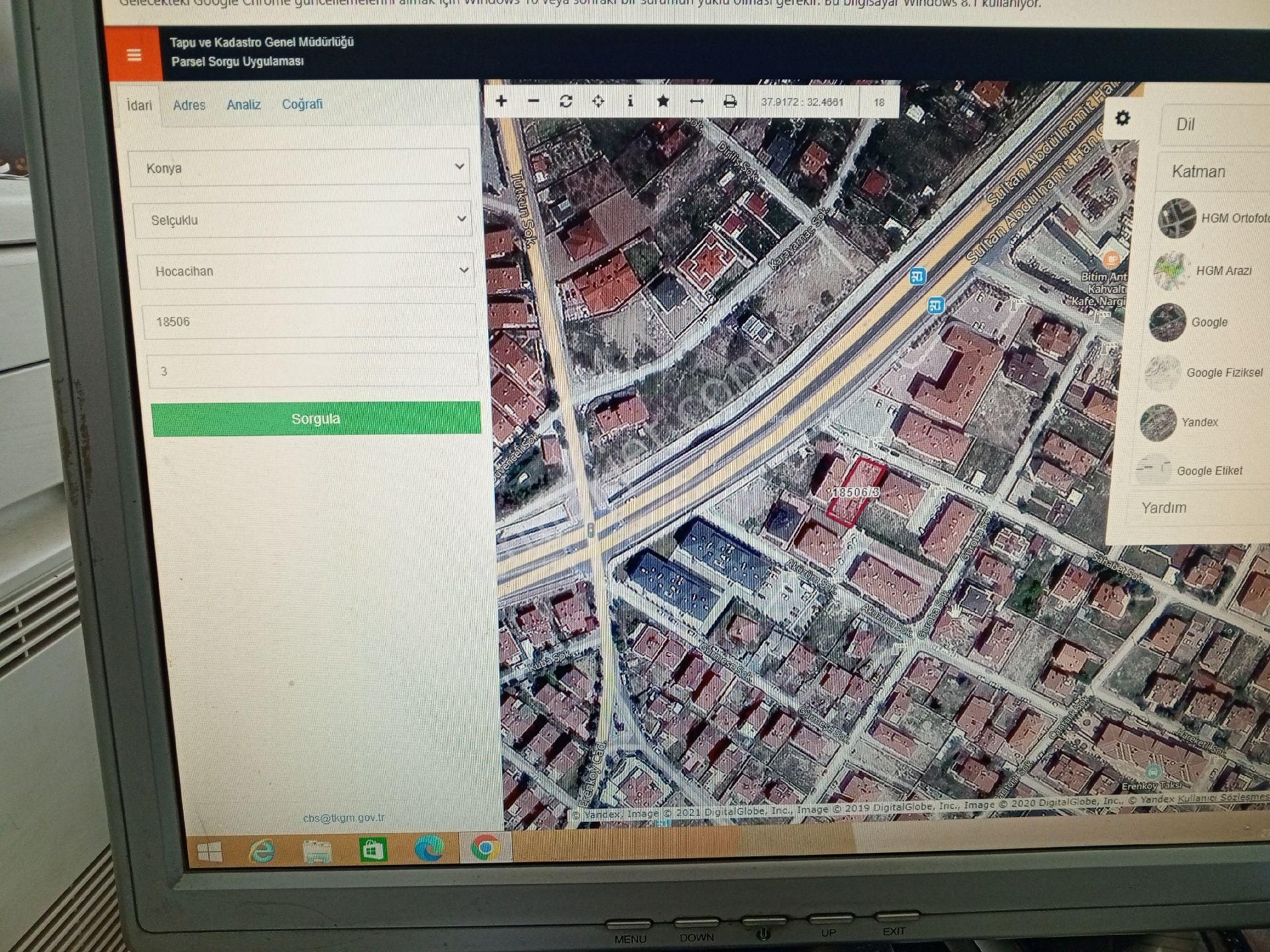Refresh the map with the reload icon
This screenshot has width=1270, height=952.
(566, 101)
